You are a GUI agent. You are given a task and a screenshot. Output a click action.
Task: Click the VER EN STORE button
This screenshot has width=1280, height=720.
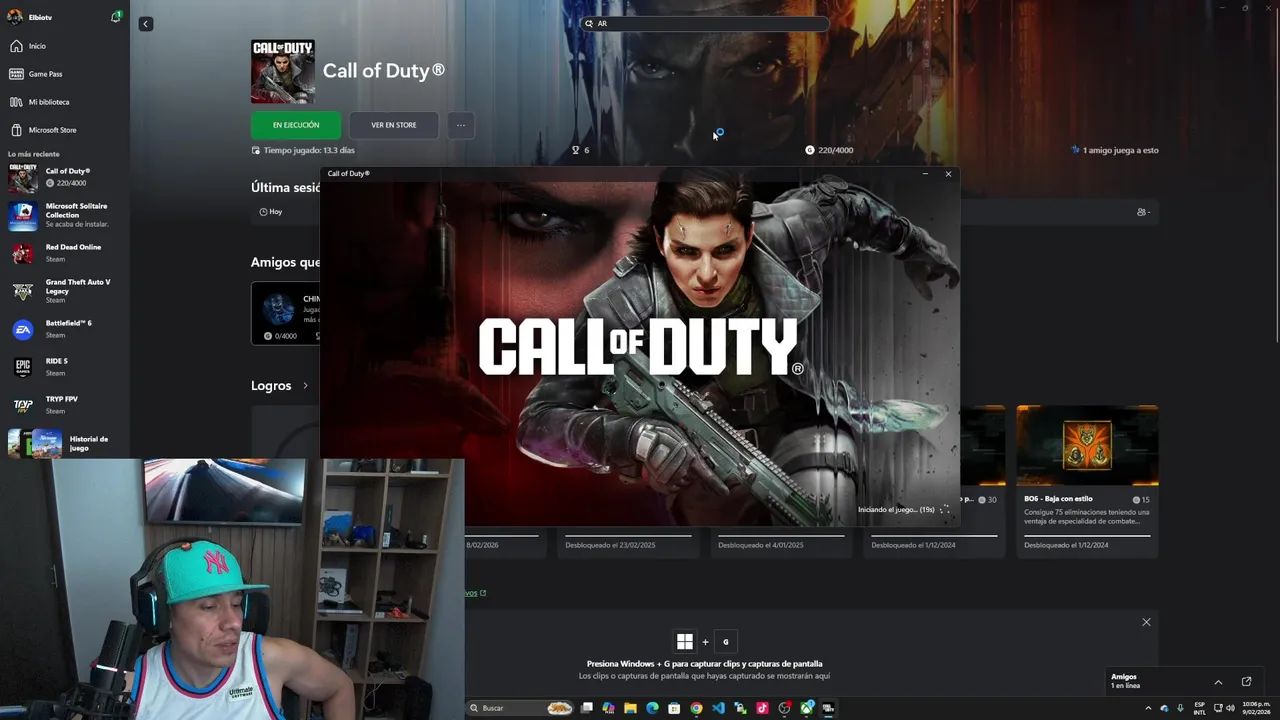(394, 125)
